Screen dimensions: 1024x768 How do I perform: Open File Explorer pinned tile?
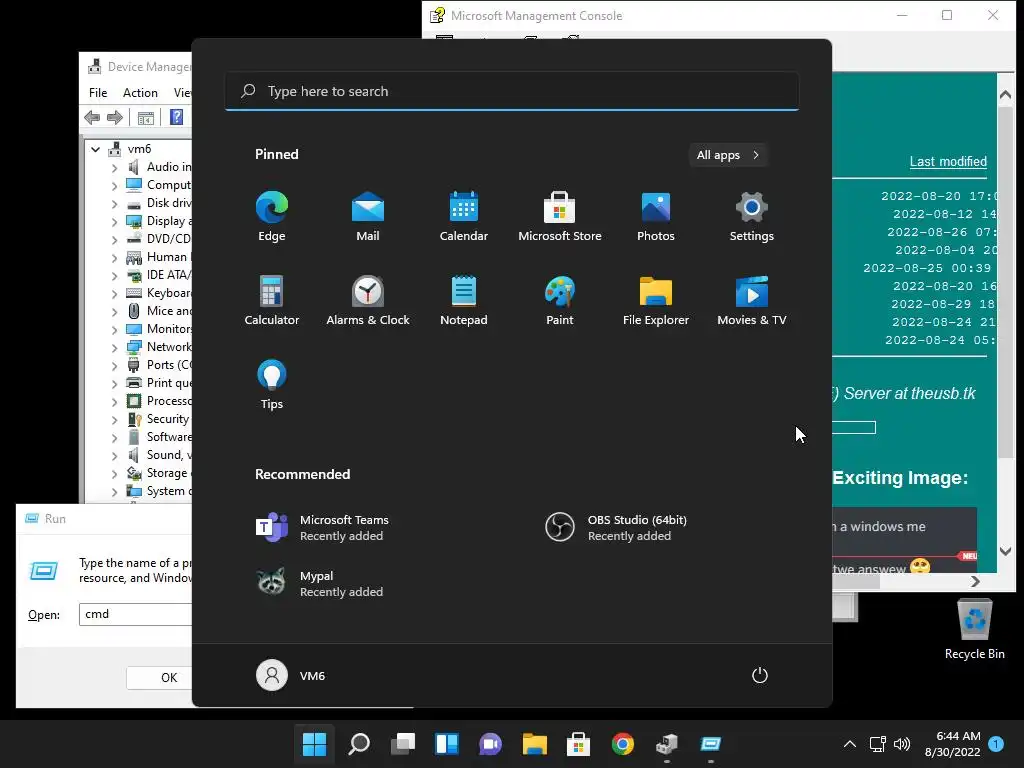(656, 300)
